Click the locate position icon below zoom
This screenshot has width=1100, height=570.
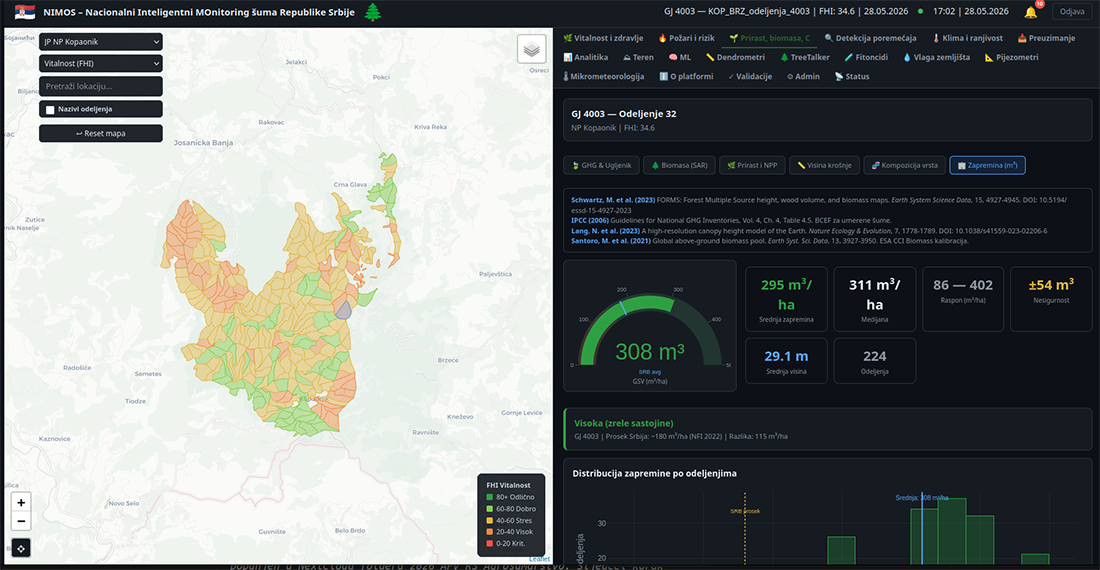click(x=21, y=548)
